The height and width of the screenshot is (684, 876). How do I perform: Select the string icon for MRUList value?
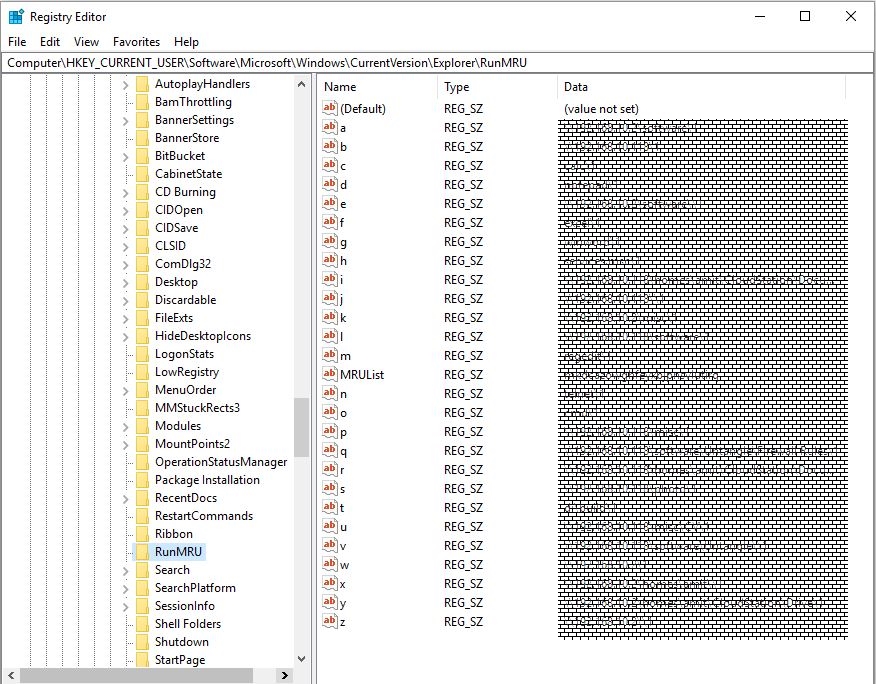[330, 374]
